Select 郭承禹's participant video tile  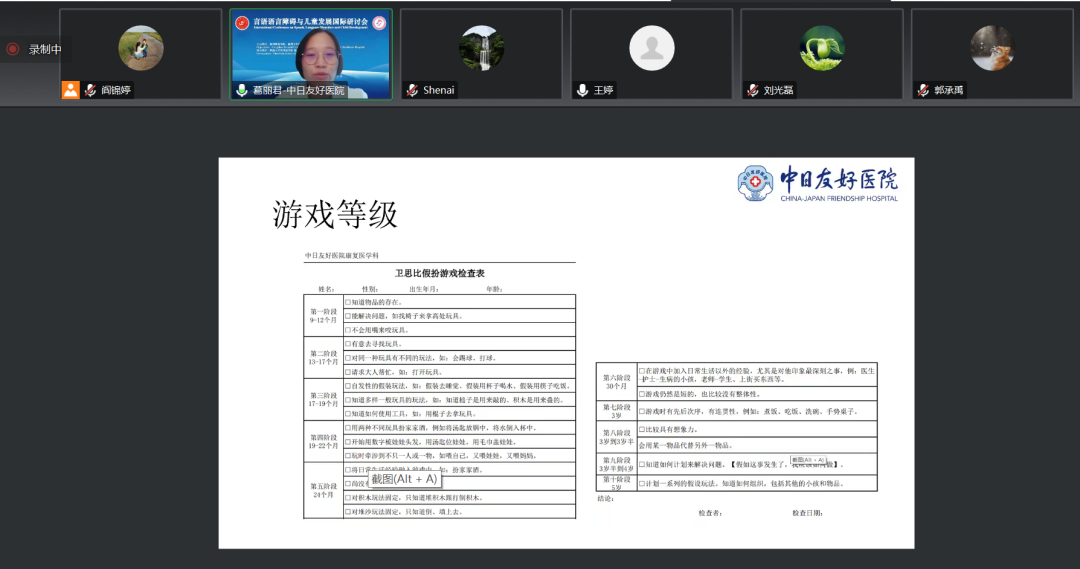(x=992, y=48)
